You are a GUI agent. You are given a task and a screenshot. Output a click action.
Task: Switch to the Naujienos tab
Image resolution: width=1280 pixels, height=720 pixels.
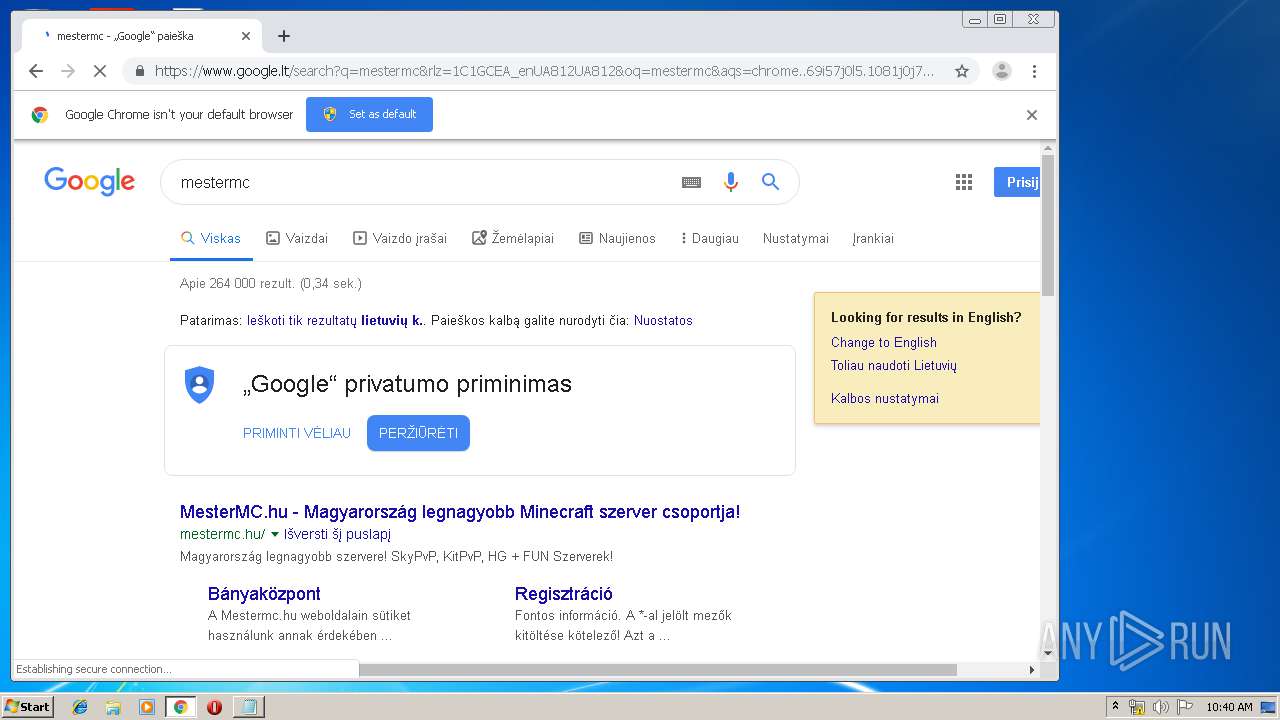(617, 238)
